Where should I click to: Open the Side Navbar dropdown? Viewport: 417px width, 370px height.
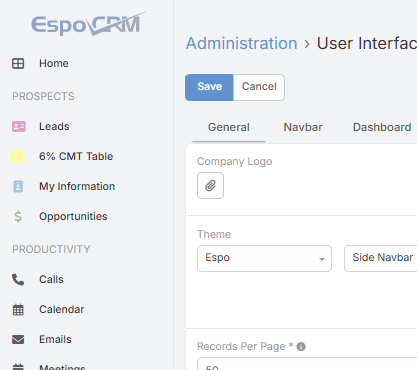coord(381,258)
